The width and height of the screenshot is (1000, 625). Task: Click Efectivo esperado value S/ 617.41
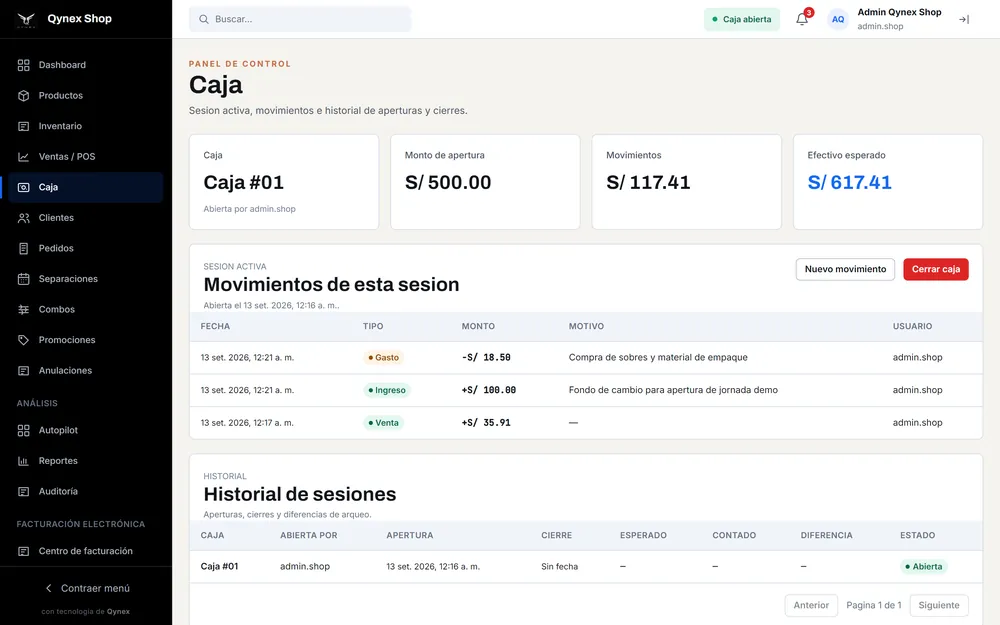849,182
